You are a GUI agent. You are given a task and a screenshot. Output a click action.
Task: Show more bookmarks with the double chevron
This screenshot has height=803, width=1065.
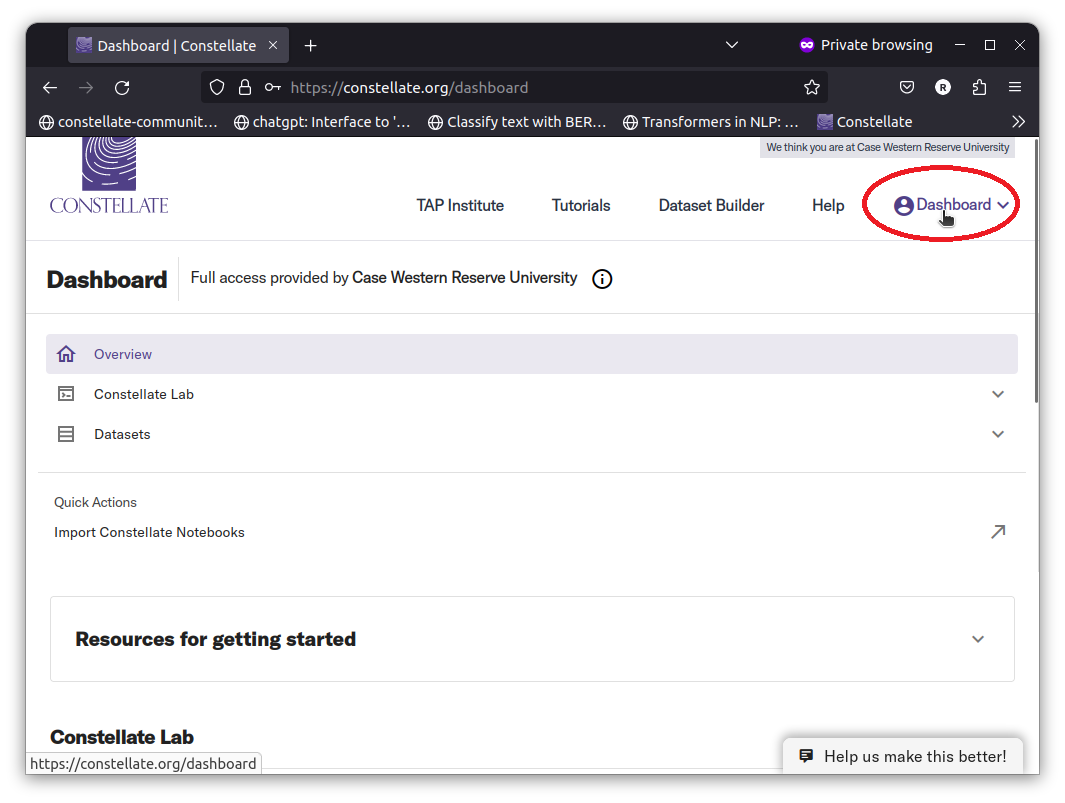coord(1018,122)
